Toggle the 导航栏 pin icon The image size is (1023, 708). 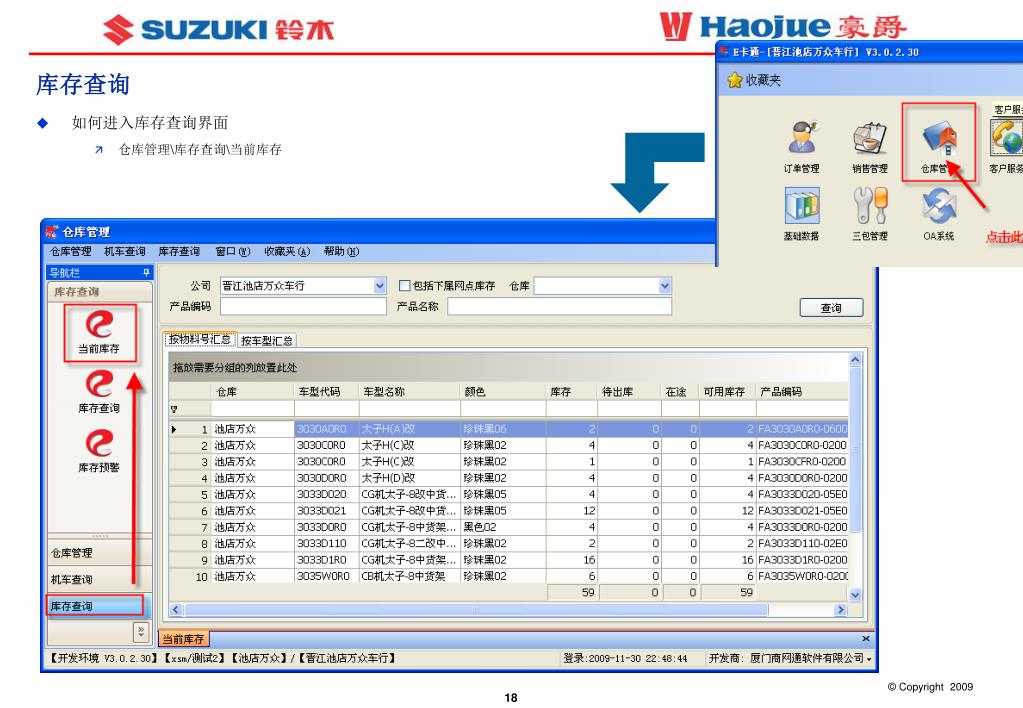pyautogui.click(x=146, y=272)
